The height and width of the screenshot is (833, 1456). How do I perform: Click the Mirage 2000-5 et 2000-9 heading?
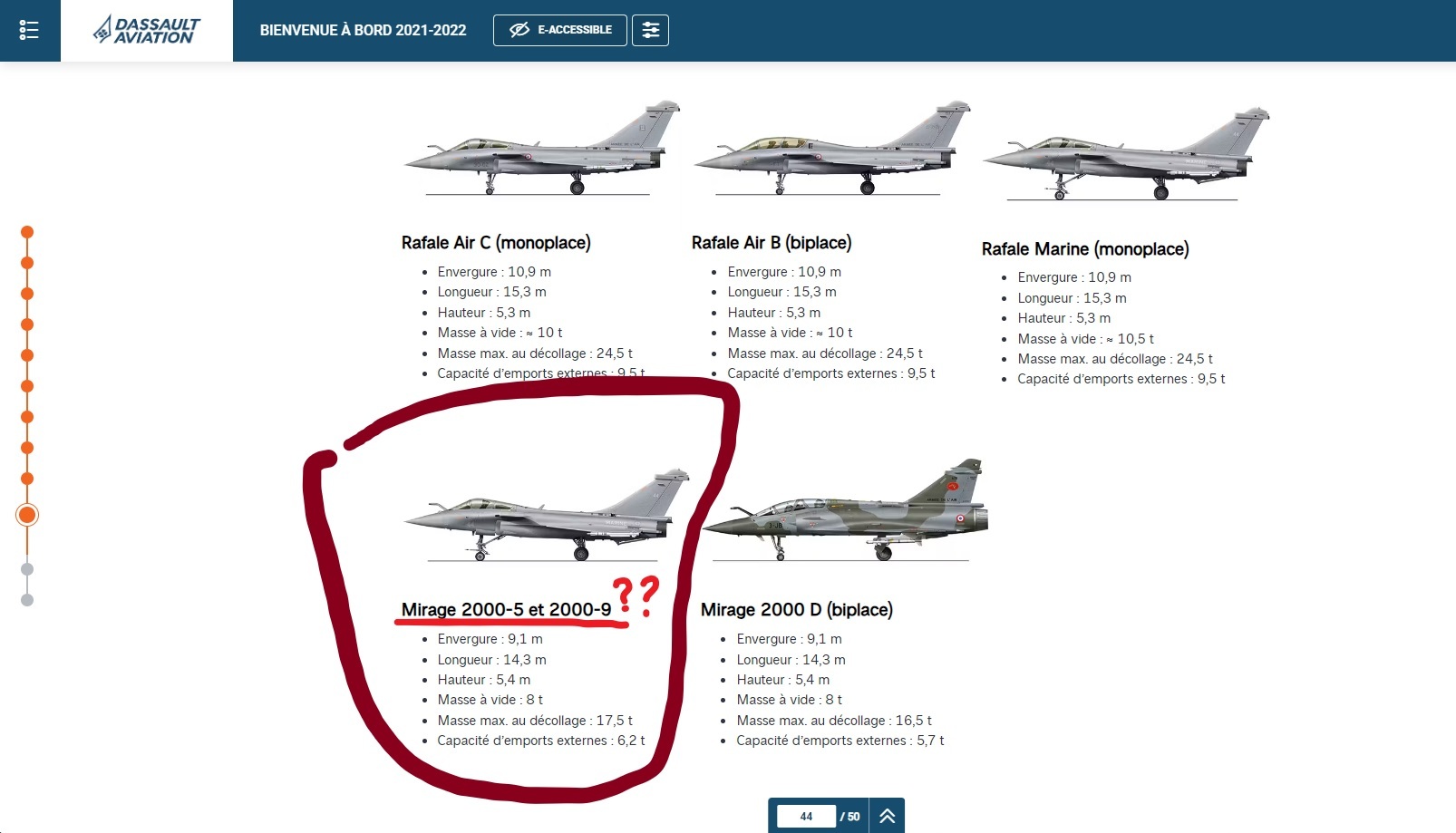[506, 610]
